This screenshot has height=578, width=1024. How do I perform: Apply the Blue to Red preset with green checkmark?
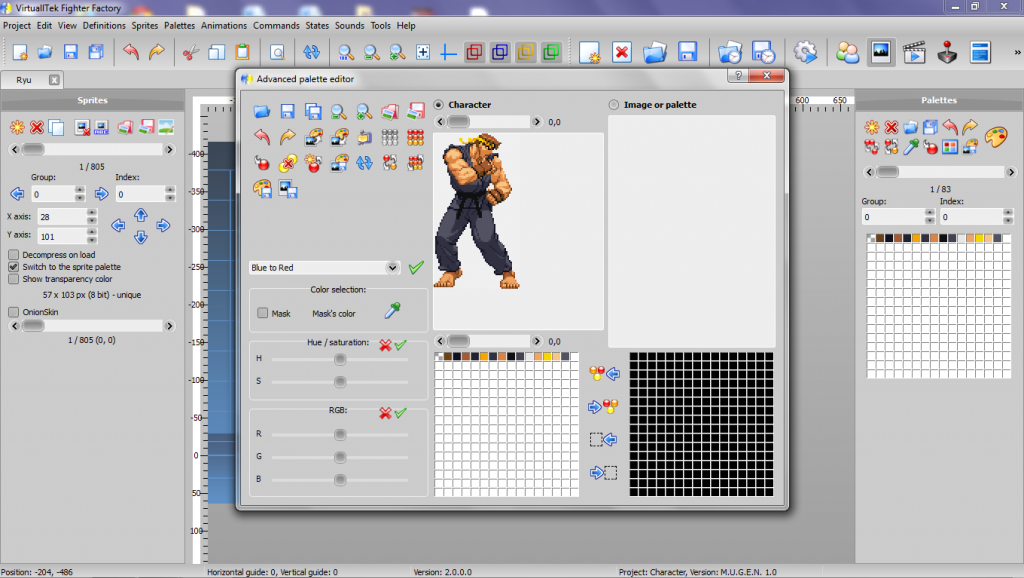(x=416, y=267)
